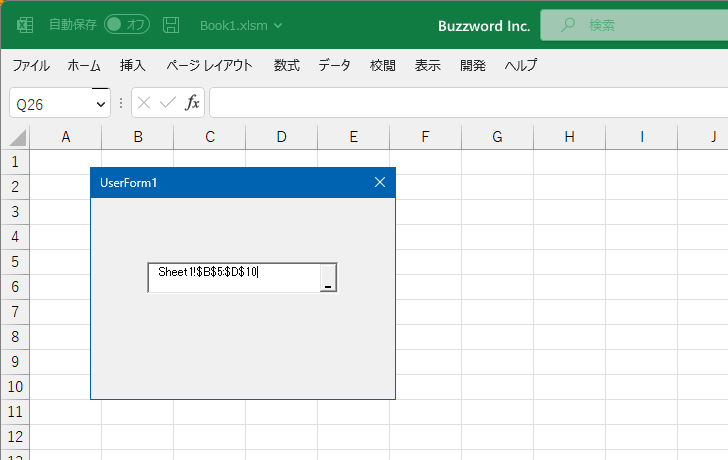728x460 pixels.
Task: Click the Excel app icon in title bar
Action: pyautogui.click(x=25, y=25)
